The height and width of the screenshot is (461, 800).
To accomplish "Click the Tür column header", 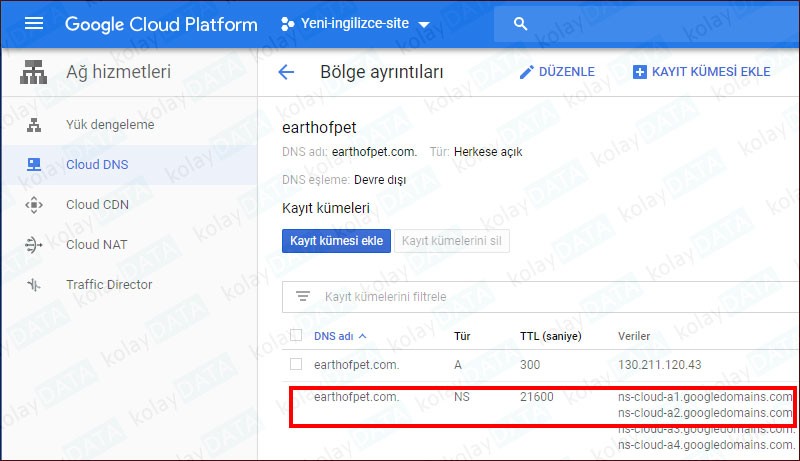I will tap(462, 336).
